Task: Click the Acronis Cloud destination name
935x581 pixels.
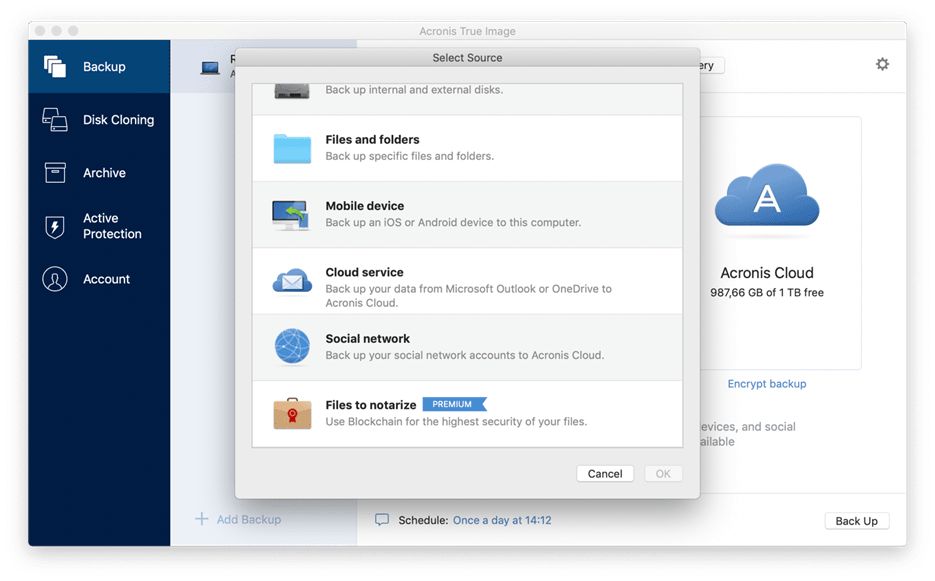Action: tap(767, 273)
